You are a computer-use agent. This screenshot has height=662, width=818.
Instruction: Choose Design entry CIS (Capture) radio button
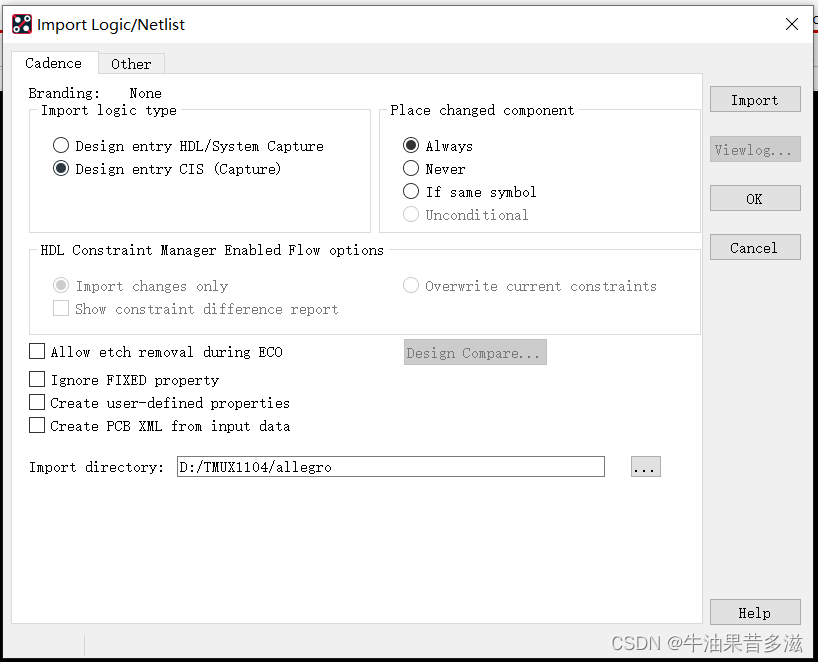pyautogui.click(x=61, y=169)
